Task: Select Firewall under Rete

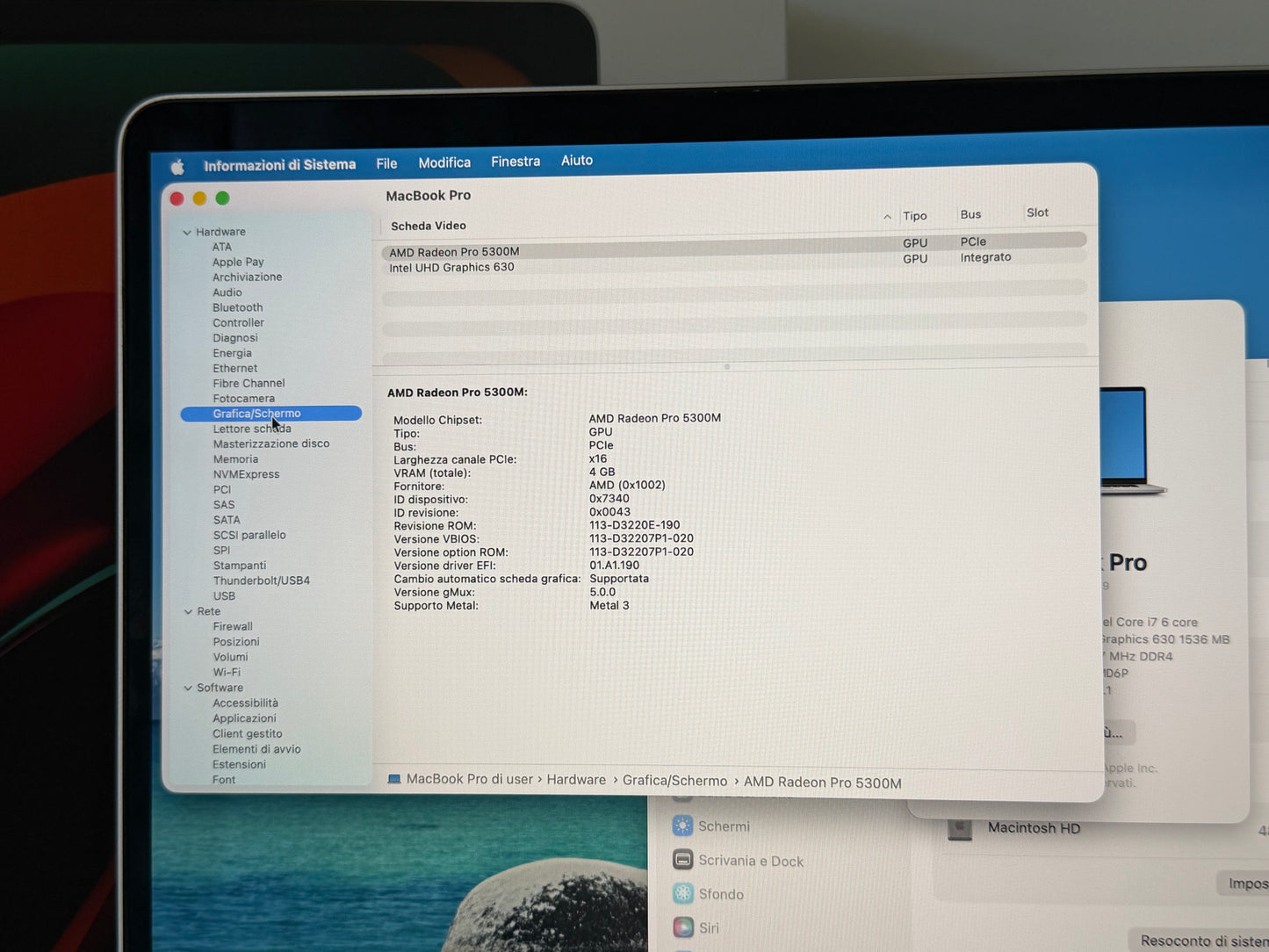Action: pyautogui.click(x=233, y=627)
